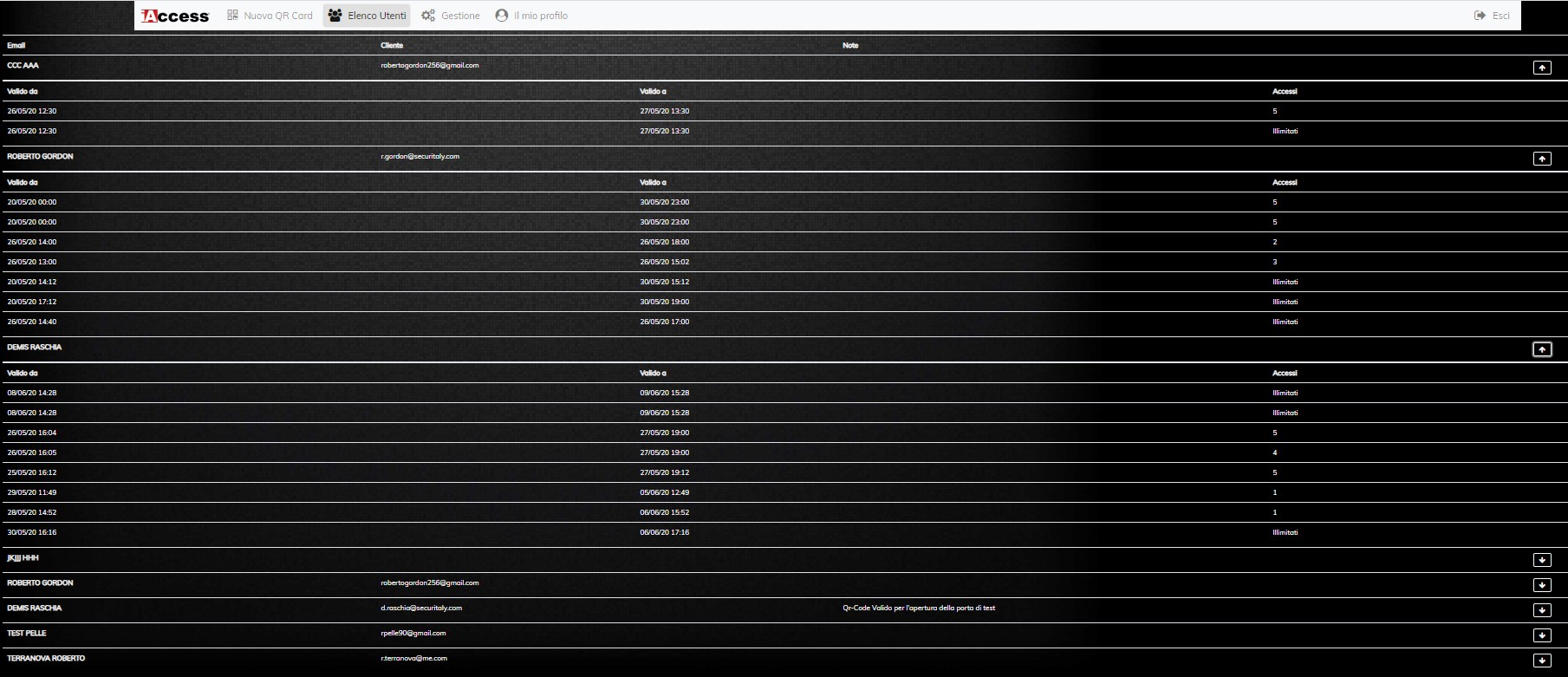Image resolution: width=1568 pixels, height=677 pixels.
Task: Click the Email column header
Action: (x=16, y=45)
